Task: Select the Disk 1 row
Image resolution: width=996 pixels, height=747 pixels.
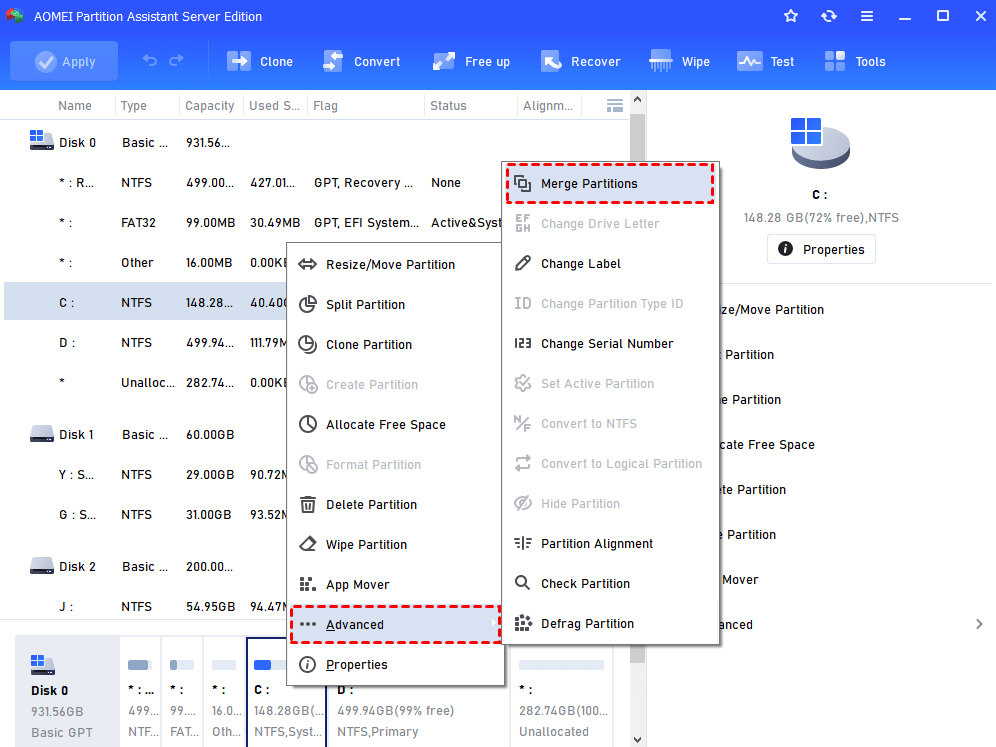Action: point(145,435)
